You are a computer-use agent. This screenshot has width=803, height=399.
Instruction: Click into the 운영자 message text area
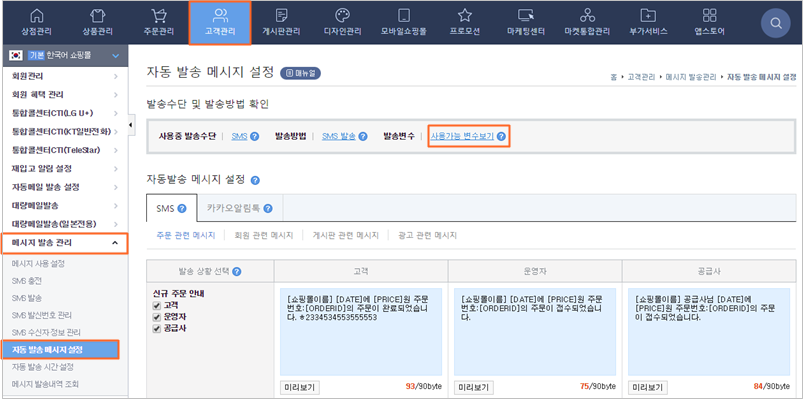point(535,332)
